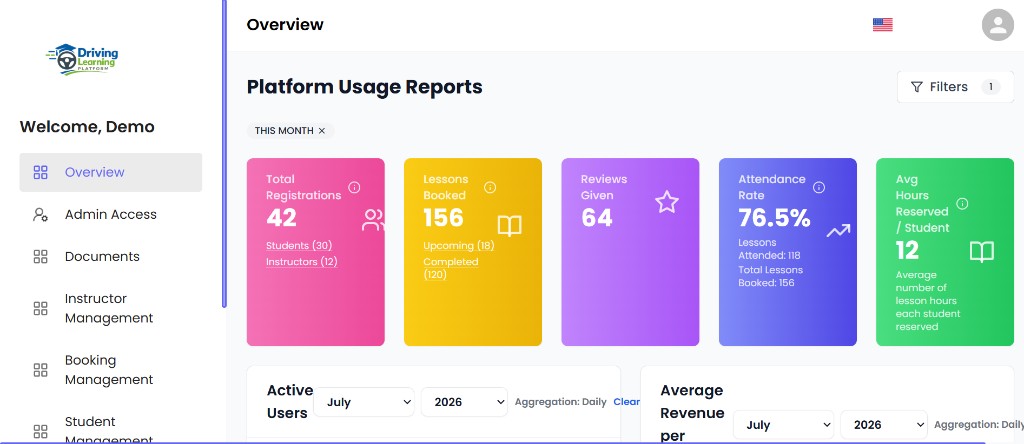Click the Platform Usage Reports heading
This screenshot has width=1024, height=444.
tap(364, 87)
